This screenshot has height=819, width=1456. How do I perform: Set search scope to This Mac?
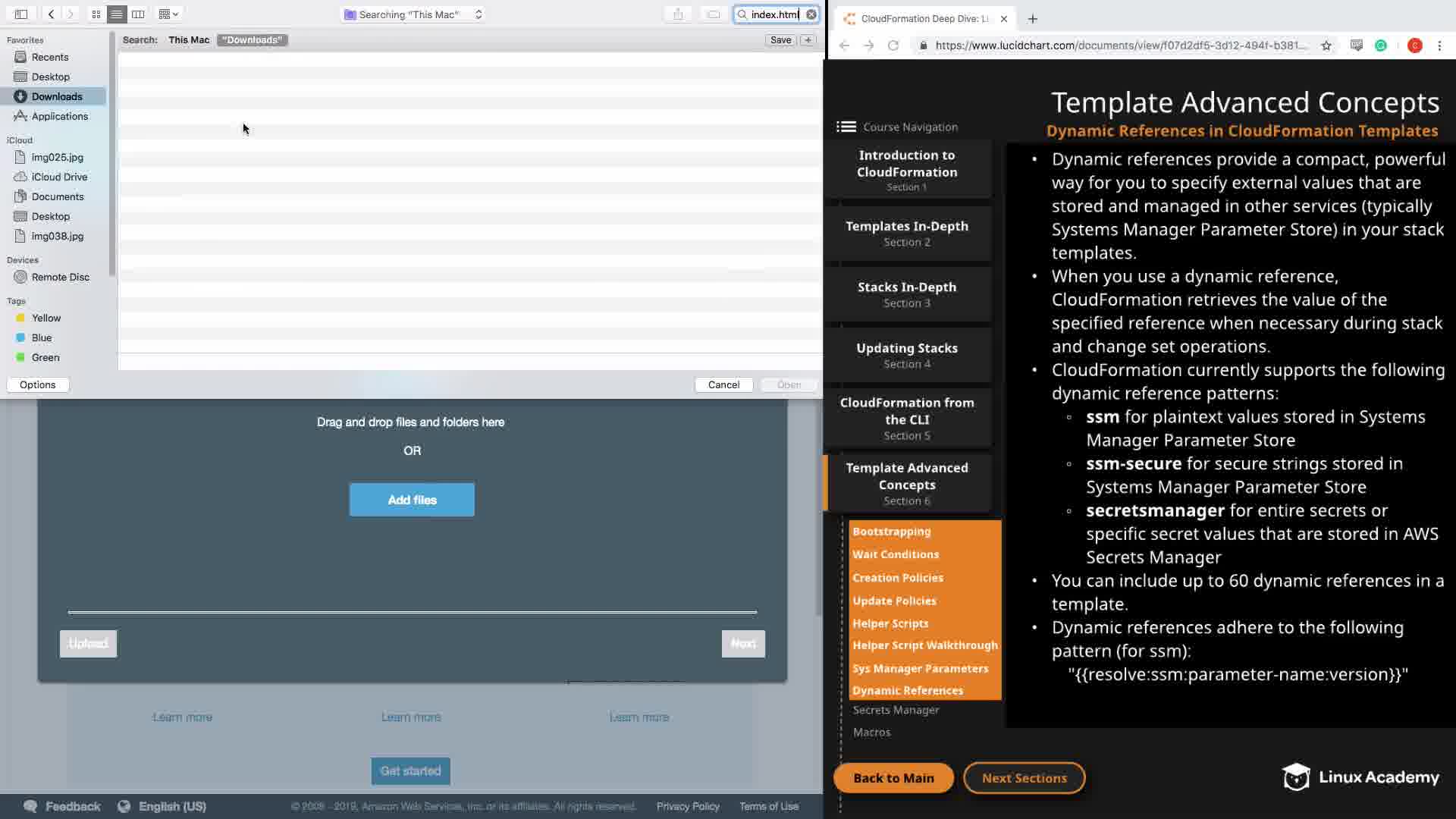189,40
